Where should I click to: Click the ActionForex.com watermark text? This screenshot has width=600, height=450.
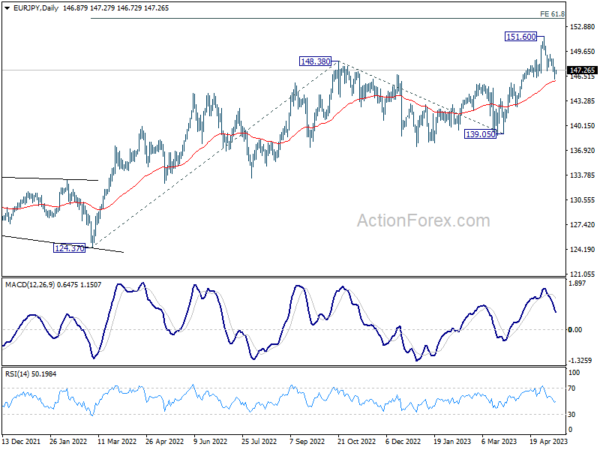[x=423, y=221]
